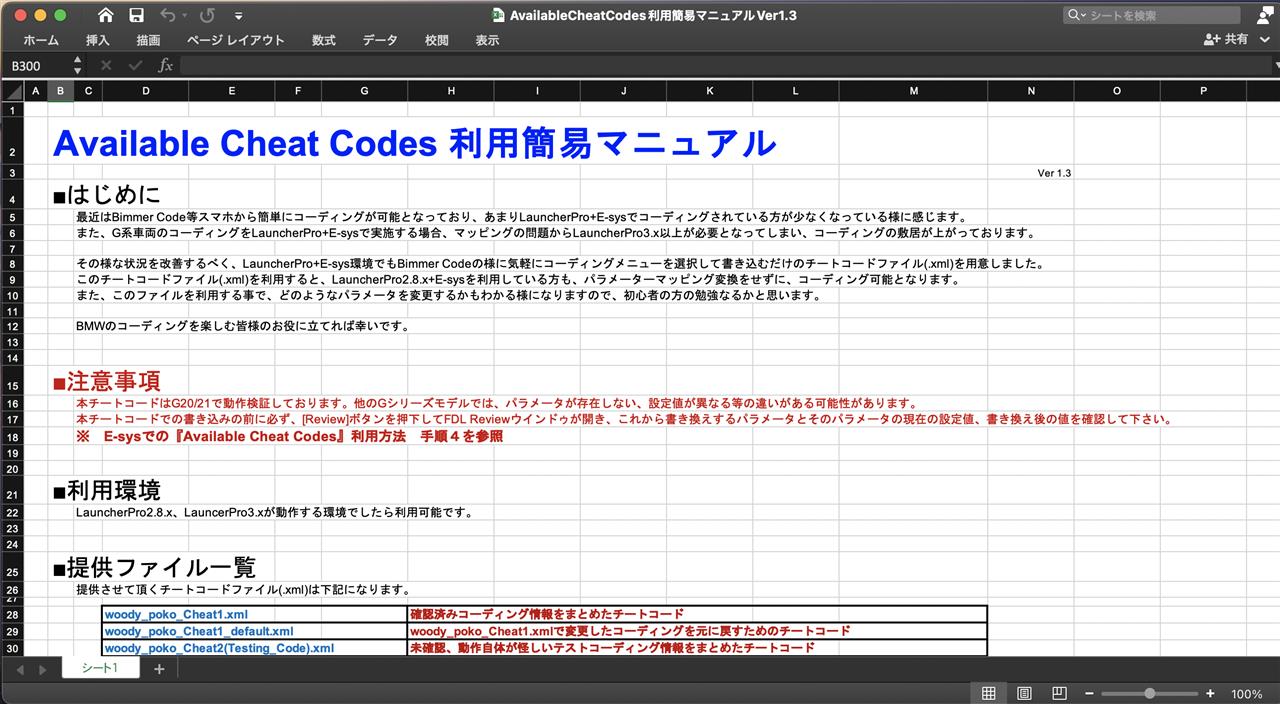Image resolution: width=1280 pixels, height=704 pixels.
Task: Switch to Page Layout view in the status bar
Action: coord(1024,693)
